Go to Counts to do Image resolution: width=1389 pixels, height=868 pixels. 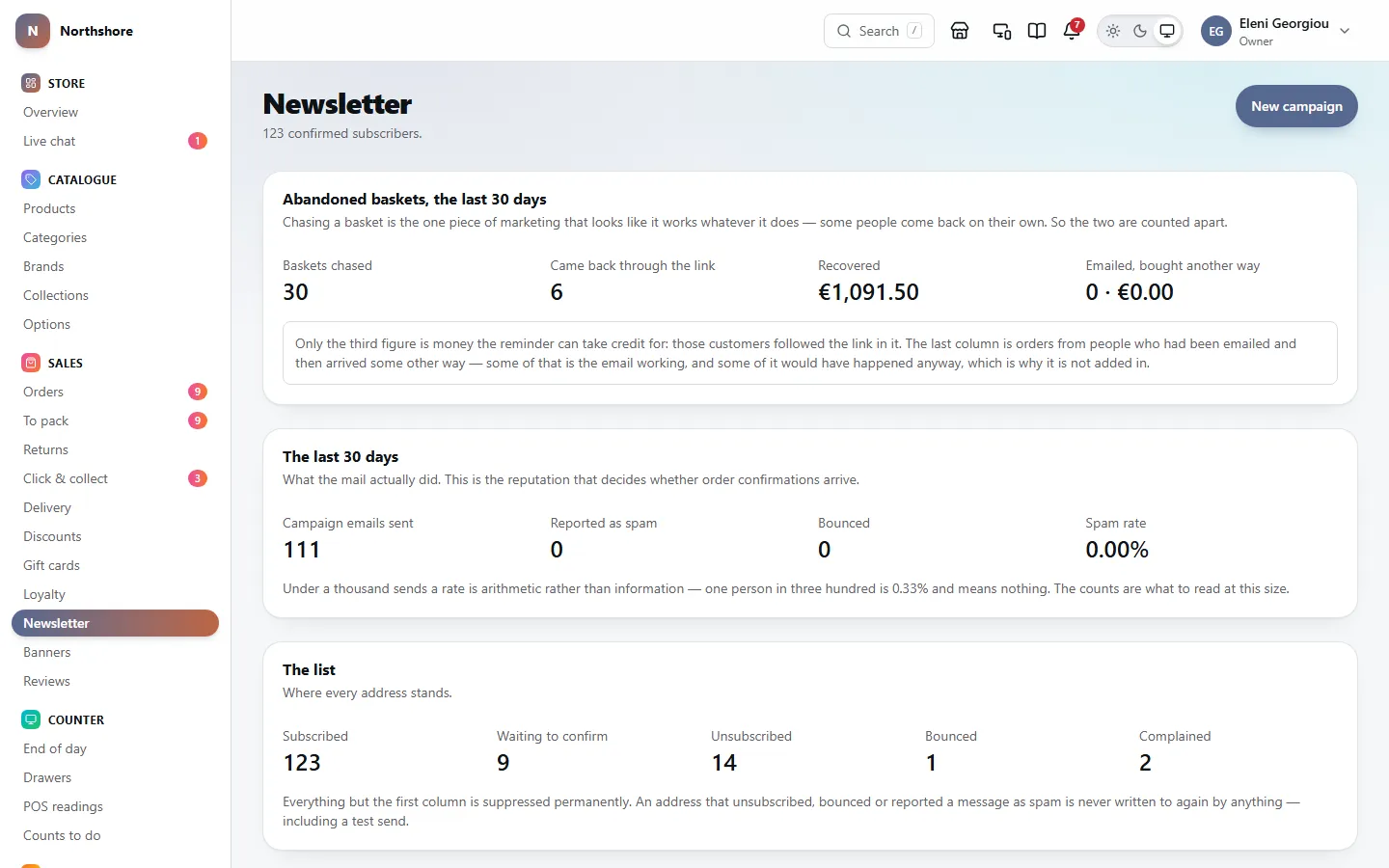click(116, 835)
